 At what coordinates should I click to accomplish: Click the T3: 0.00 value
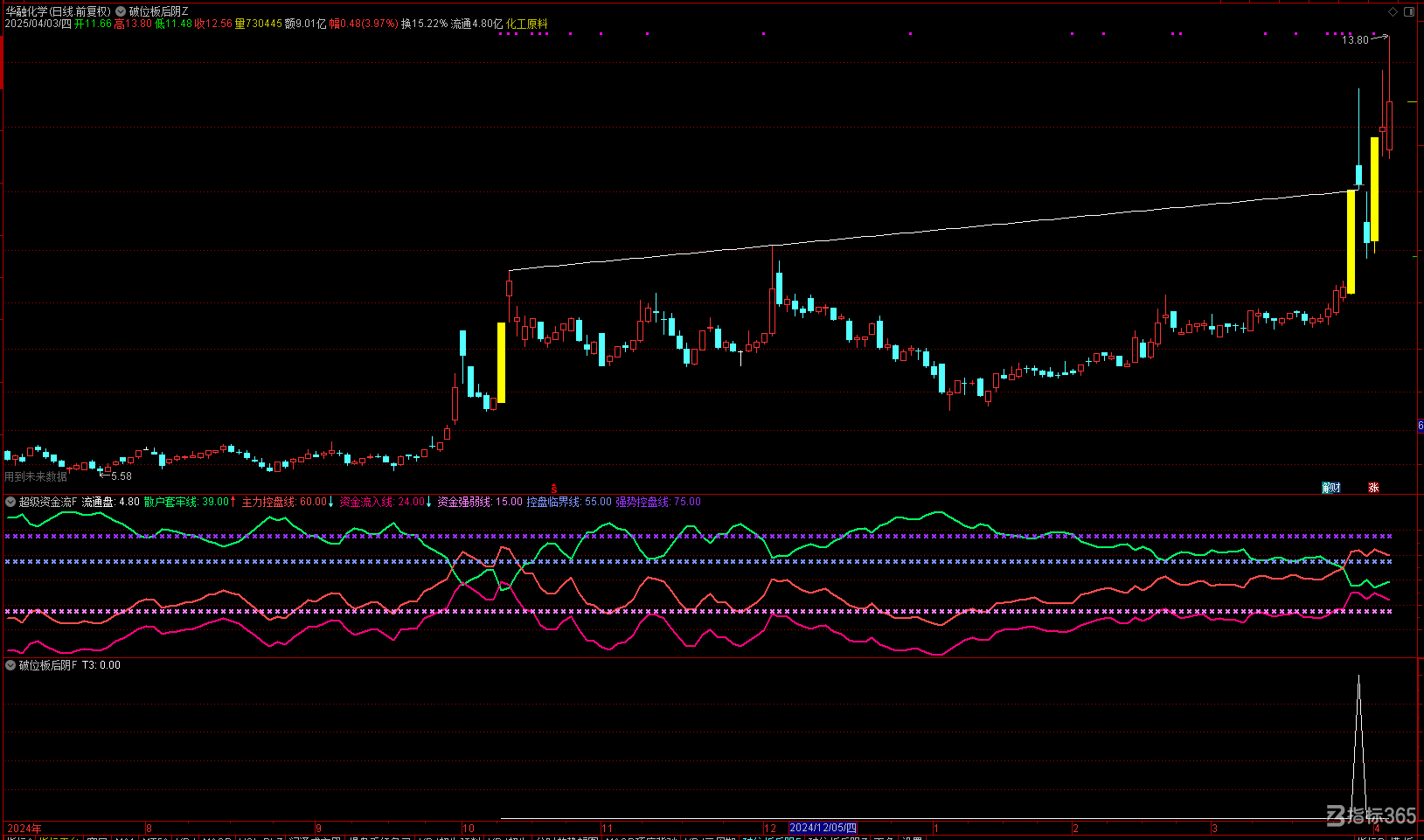tap(101, 665)
